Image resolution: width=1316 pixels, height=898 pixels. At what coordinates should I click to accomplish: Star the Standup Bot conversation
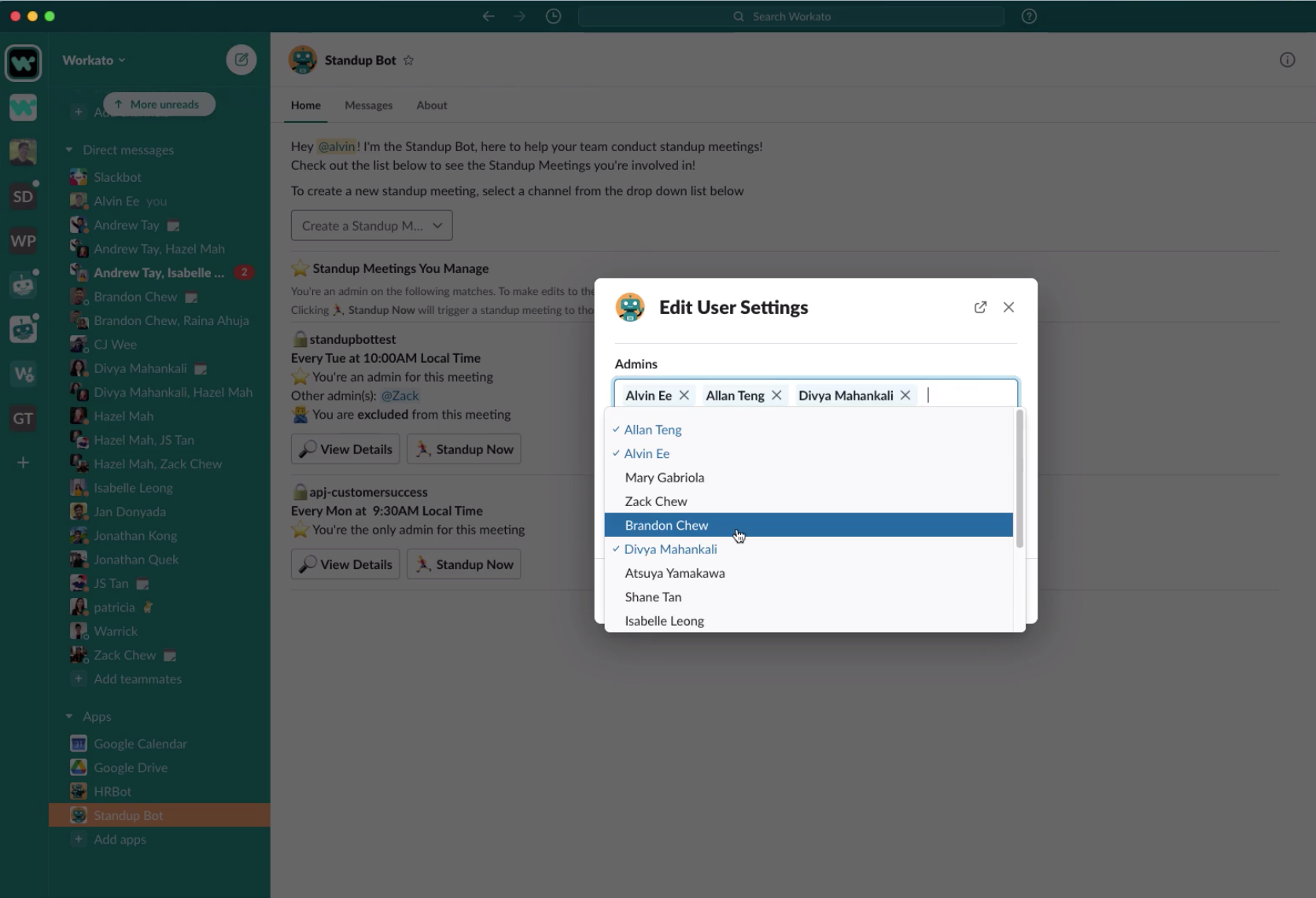pyautogui.click(x=409, y=61)
